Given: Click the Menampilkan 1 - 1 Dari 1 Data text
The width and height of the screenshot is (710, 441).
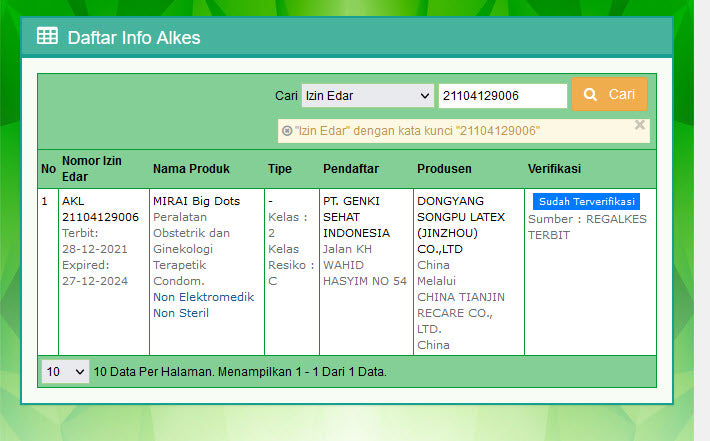Looking at the screenshot, I should (x=302, y=372).
